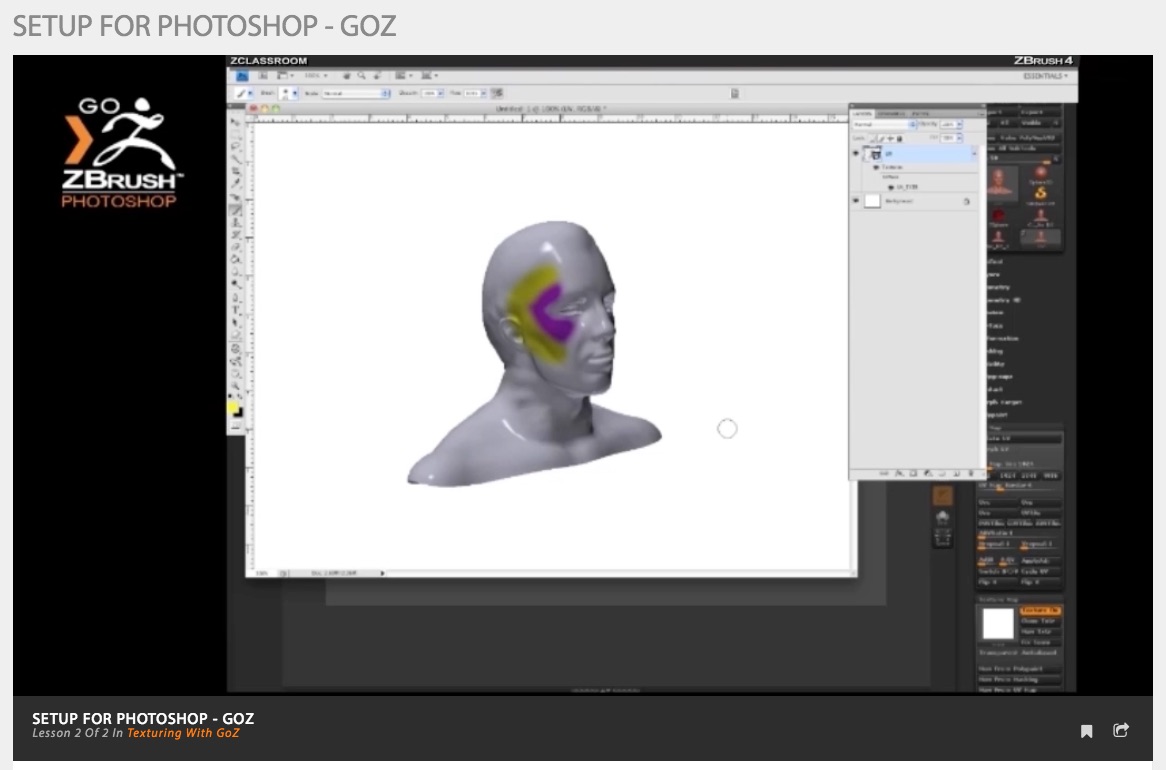This screenshot has height=770, width=1166.
Task: Click the Link Layers icon at the panel bottom
Action: (884, 473)
